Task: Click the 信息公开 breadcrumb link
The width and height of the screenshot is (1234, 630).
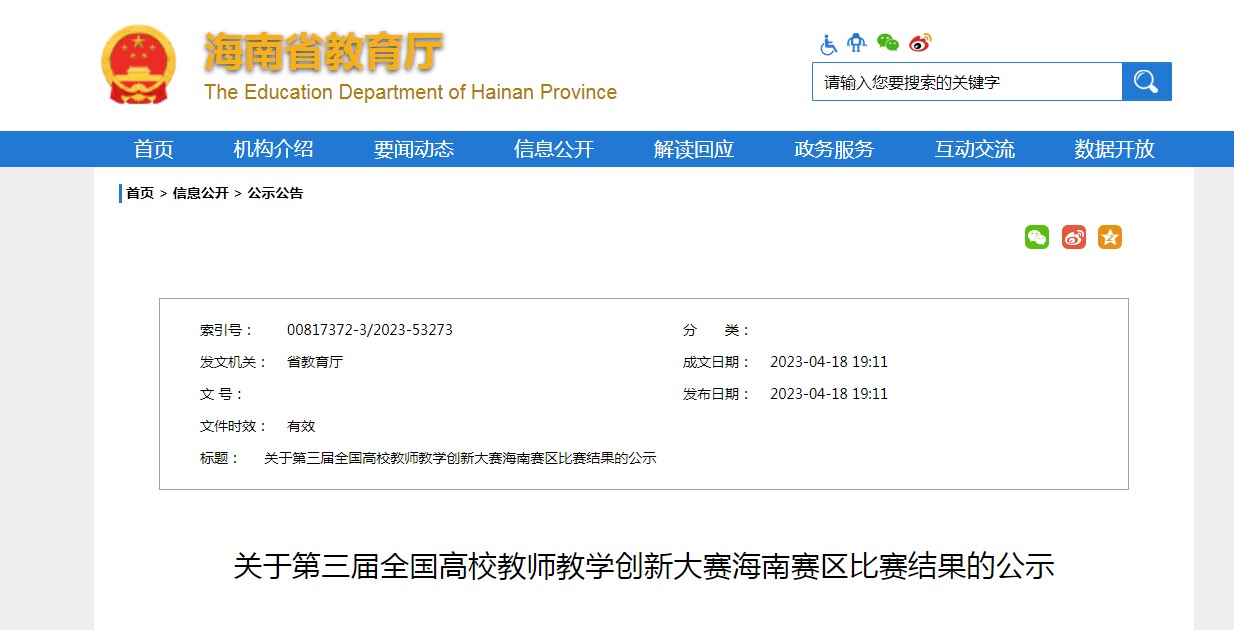Action: (200, 193)
